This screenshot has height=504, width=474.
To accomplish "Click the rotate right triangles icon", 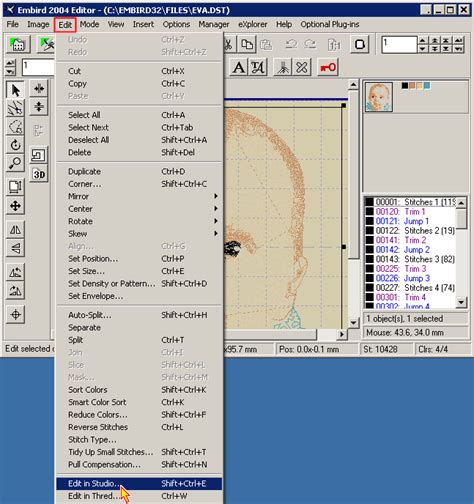I will pos(15,291).
